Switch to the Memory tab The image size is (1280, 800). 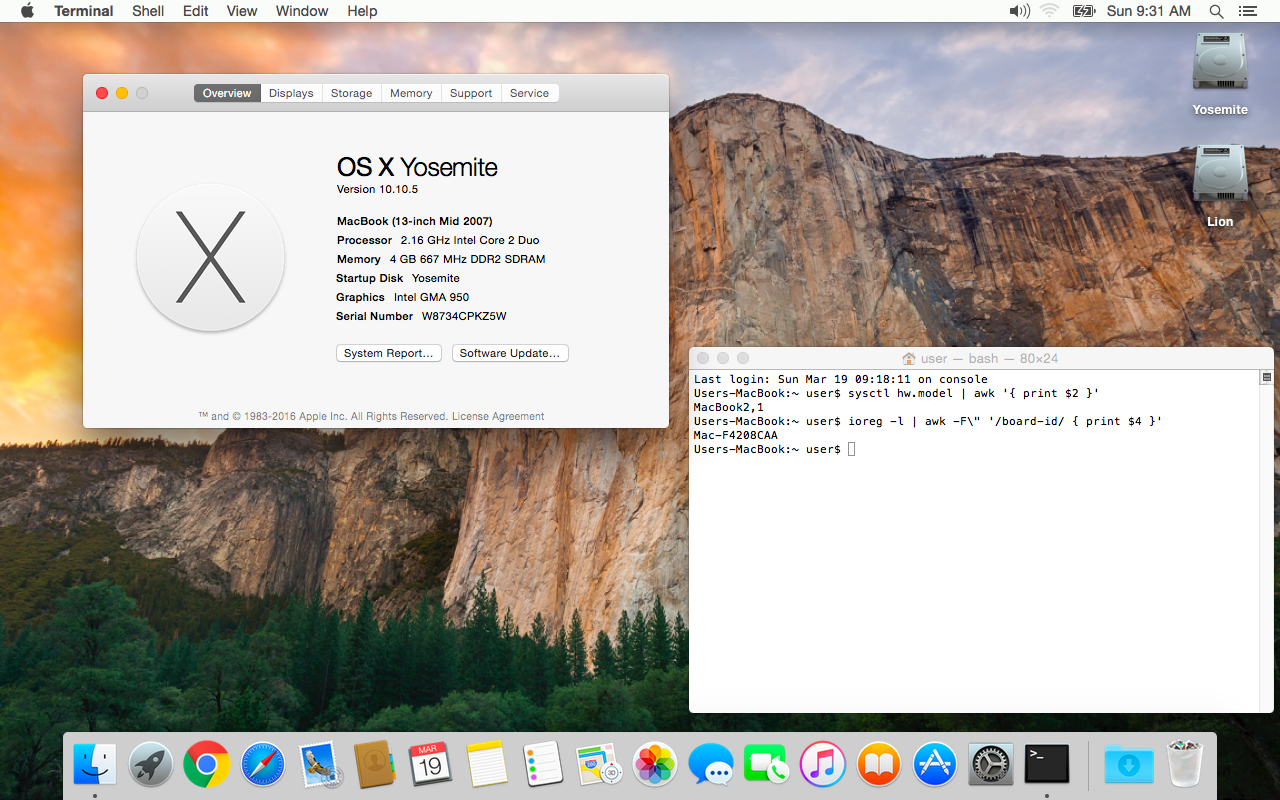click(411, 93)
